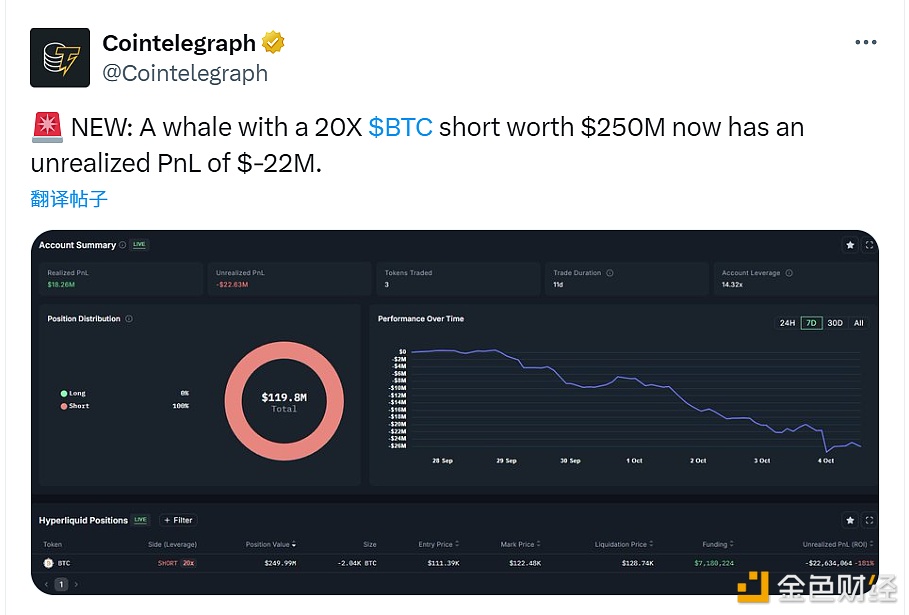
Task: Click the Cointelegraph profile avatar
Action: pos(61,58)
